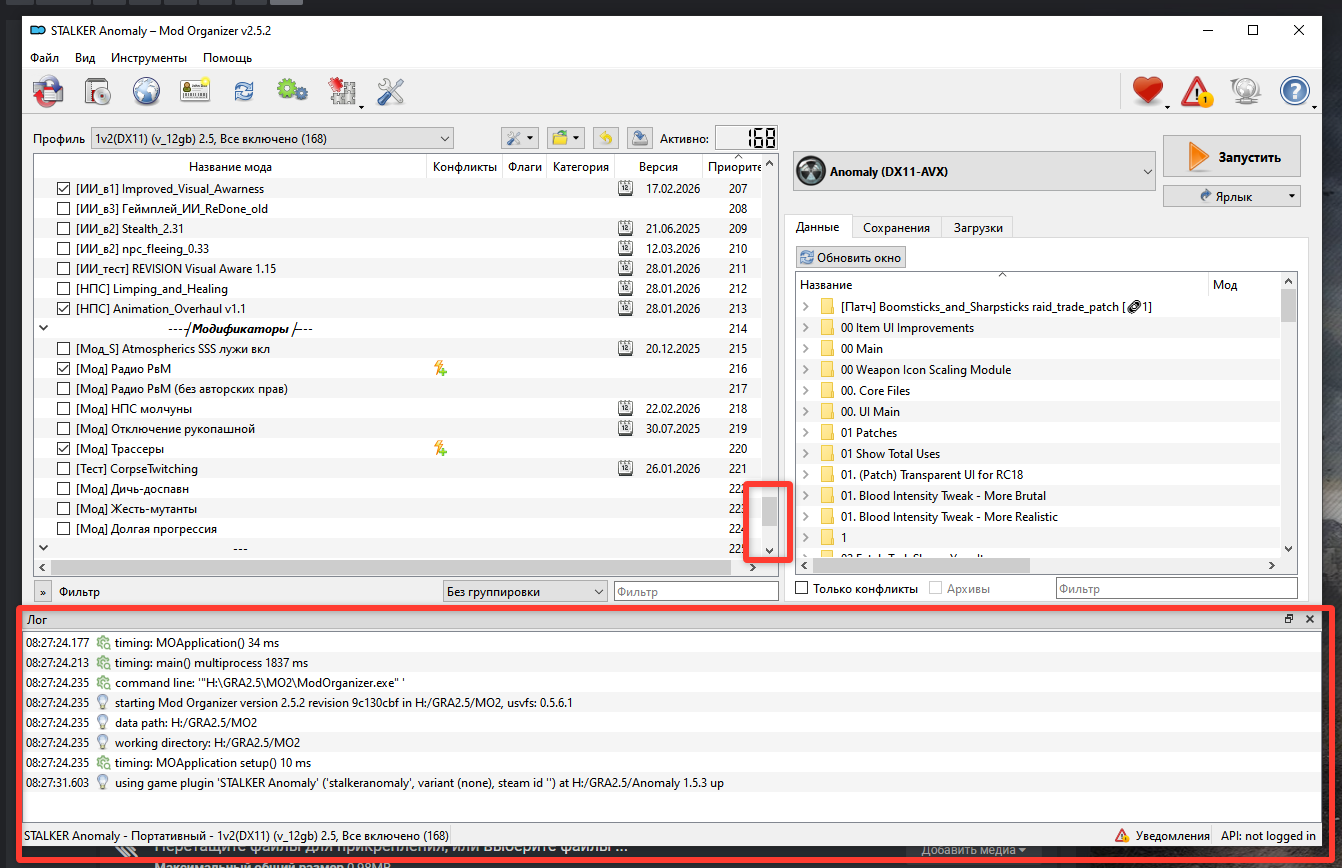Open the Вид menu
The image size is (1342, 868).
click(x=85, y=58)
